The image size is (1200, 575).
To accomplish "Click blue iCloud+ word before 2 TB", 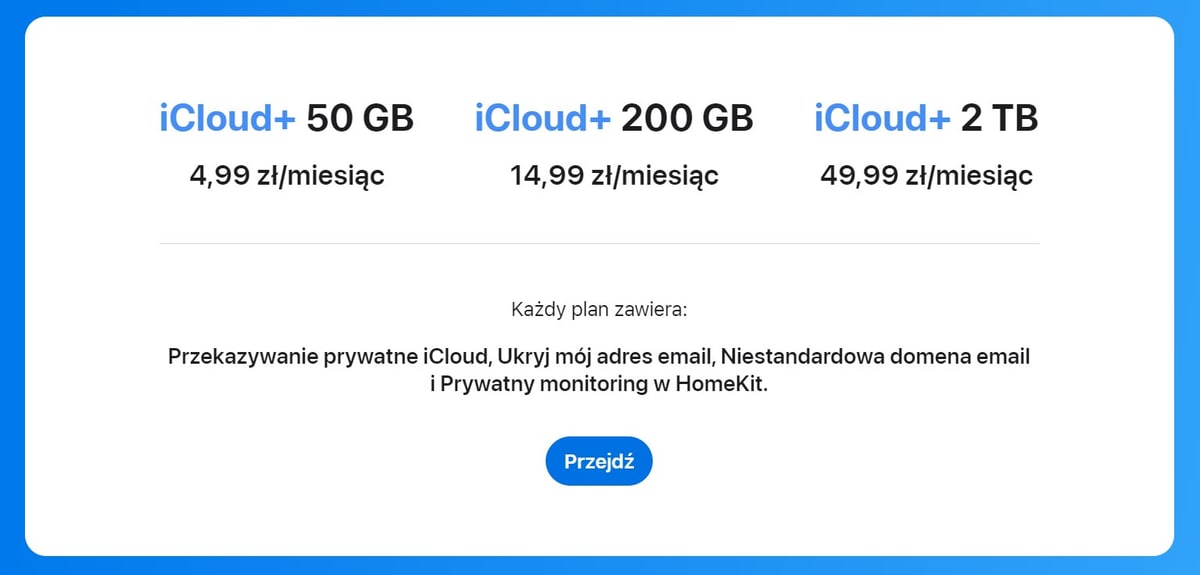I will (883, 119).
